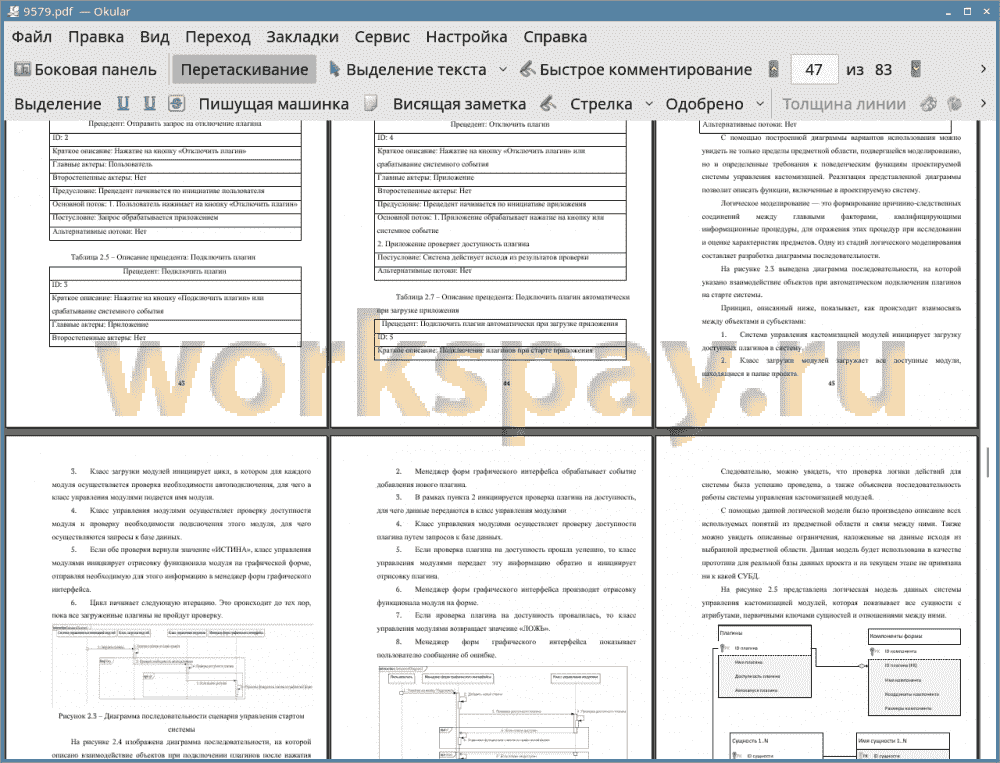Click the 'Сущность 1..N' box label
The height and width of the screenshot is (763, 1000).
[x=750, y=741]
